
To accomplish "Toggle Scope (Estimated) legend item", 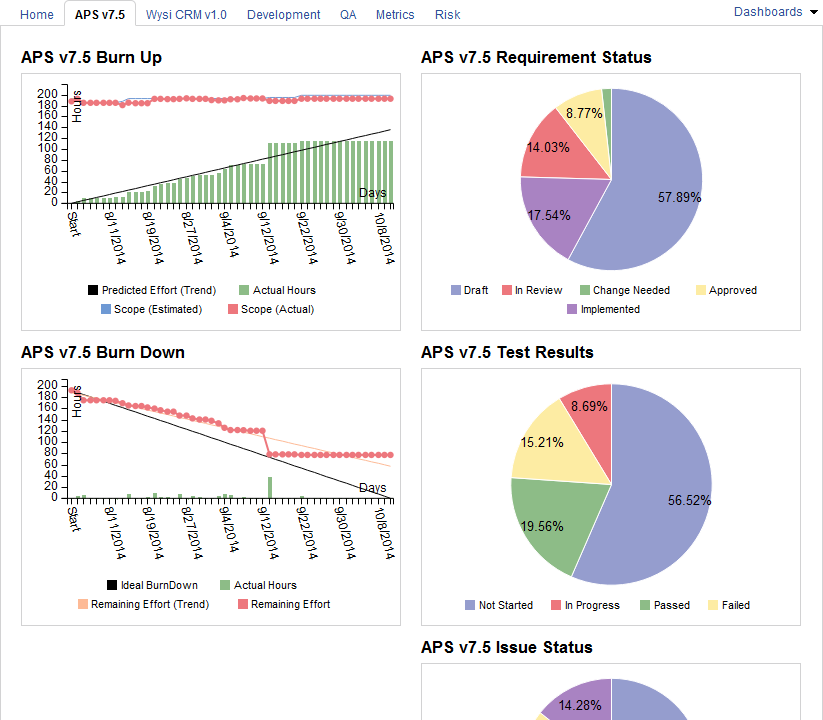I will [106, 310].
